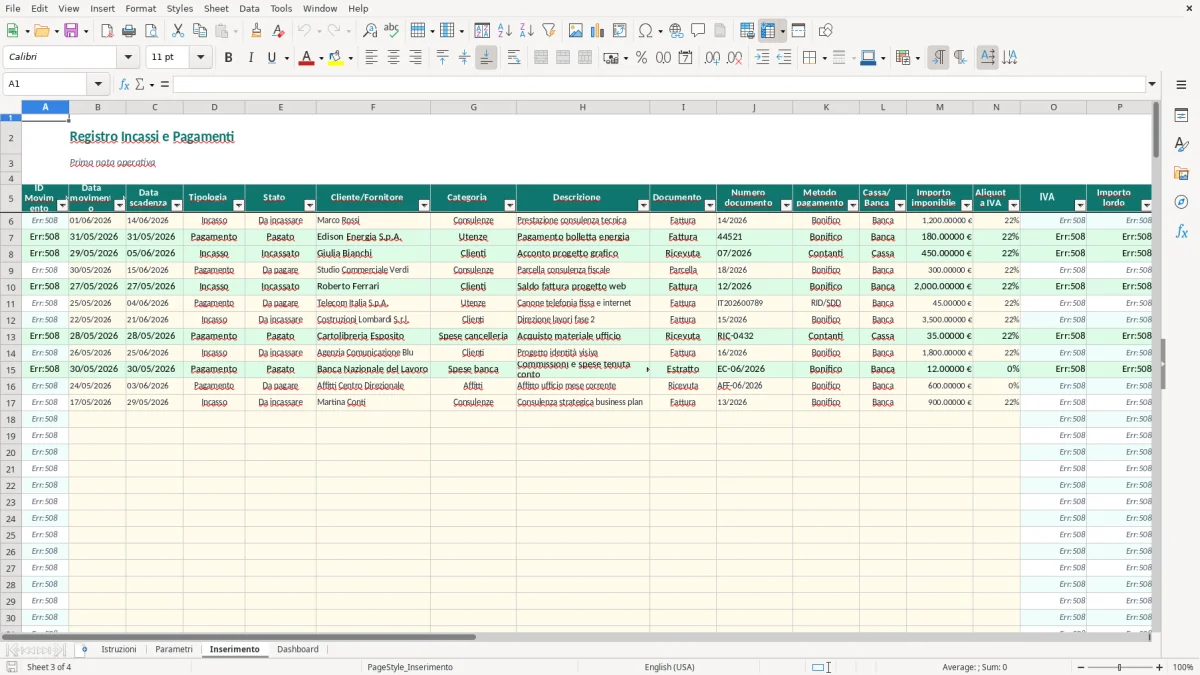Click the English (USA) language status

[x=669, y=667]
